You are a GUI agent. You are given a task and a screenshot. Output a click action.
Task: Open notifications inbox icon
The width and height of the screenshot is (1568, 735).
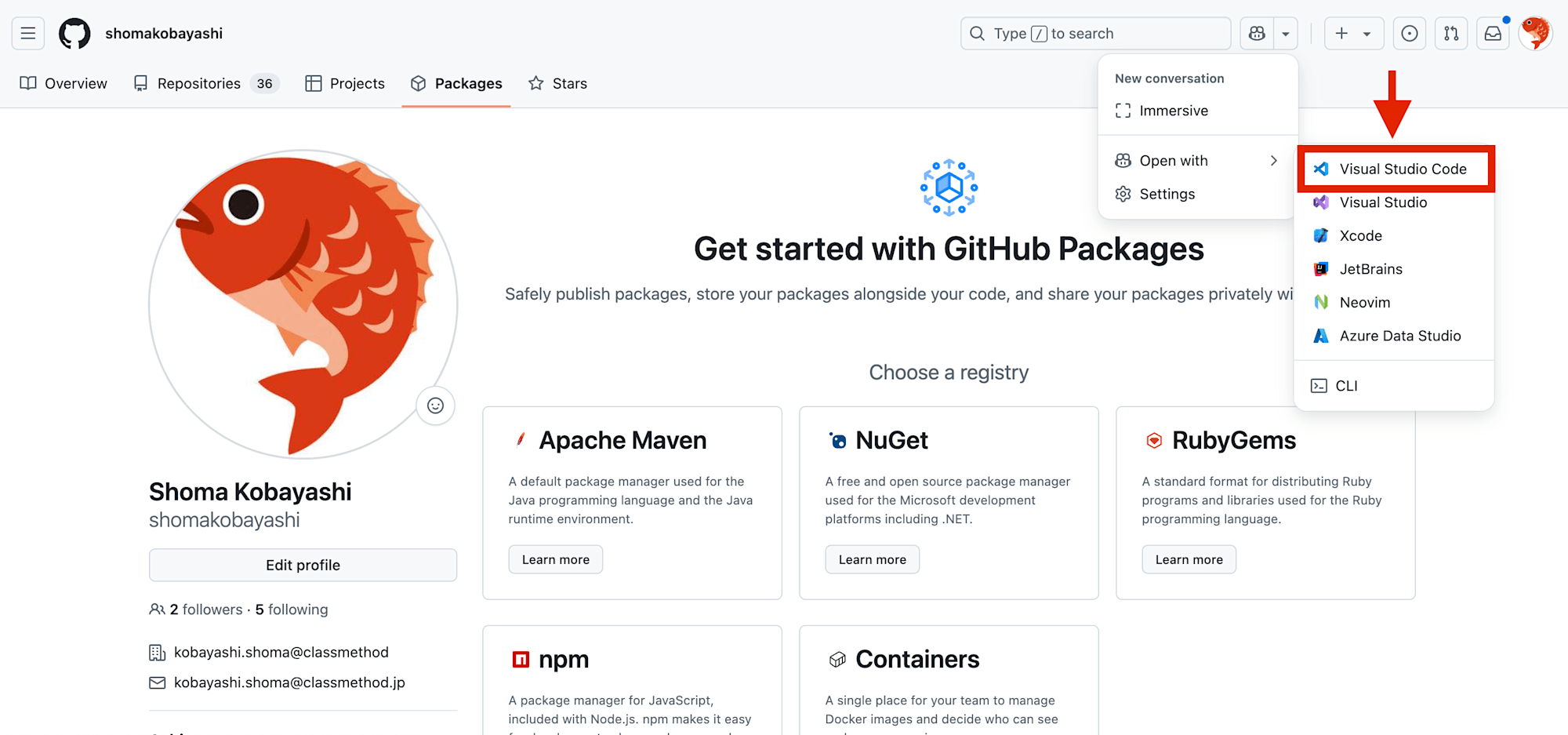click(x=1493, y=33)
